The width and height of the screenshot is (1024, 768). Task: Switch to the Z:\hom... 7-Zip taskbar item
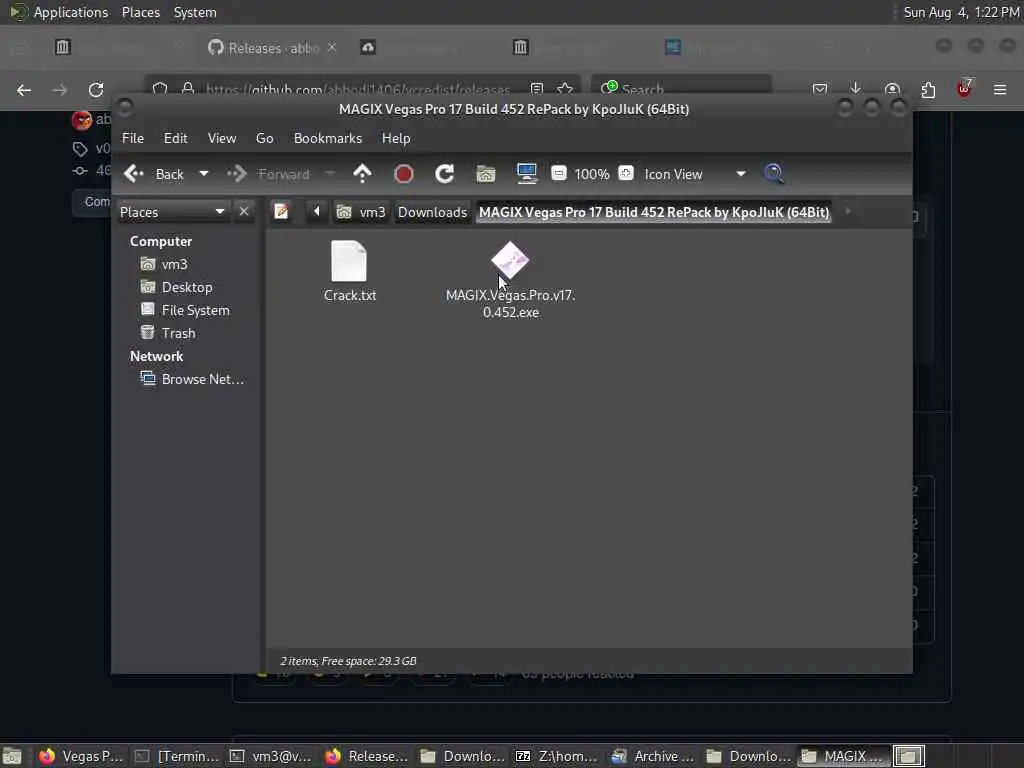[557, 756]
